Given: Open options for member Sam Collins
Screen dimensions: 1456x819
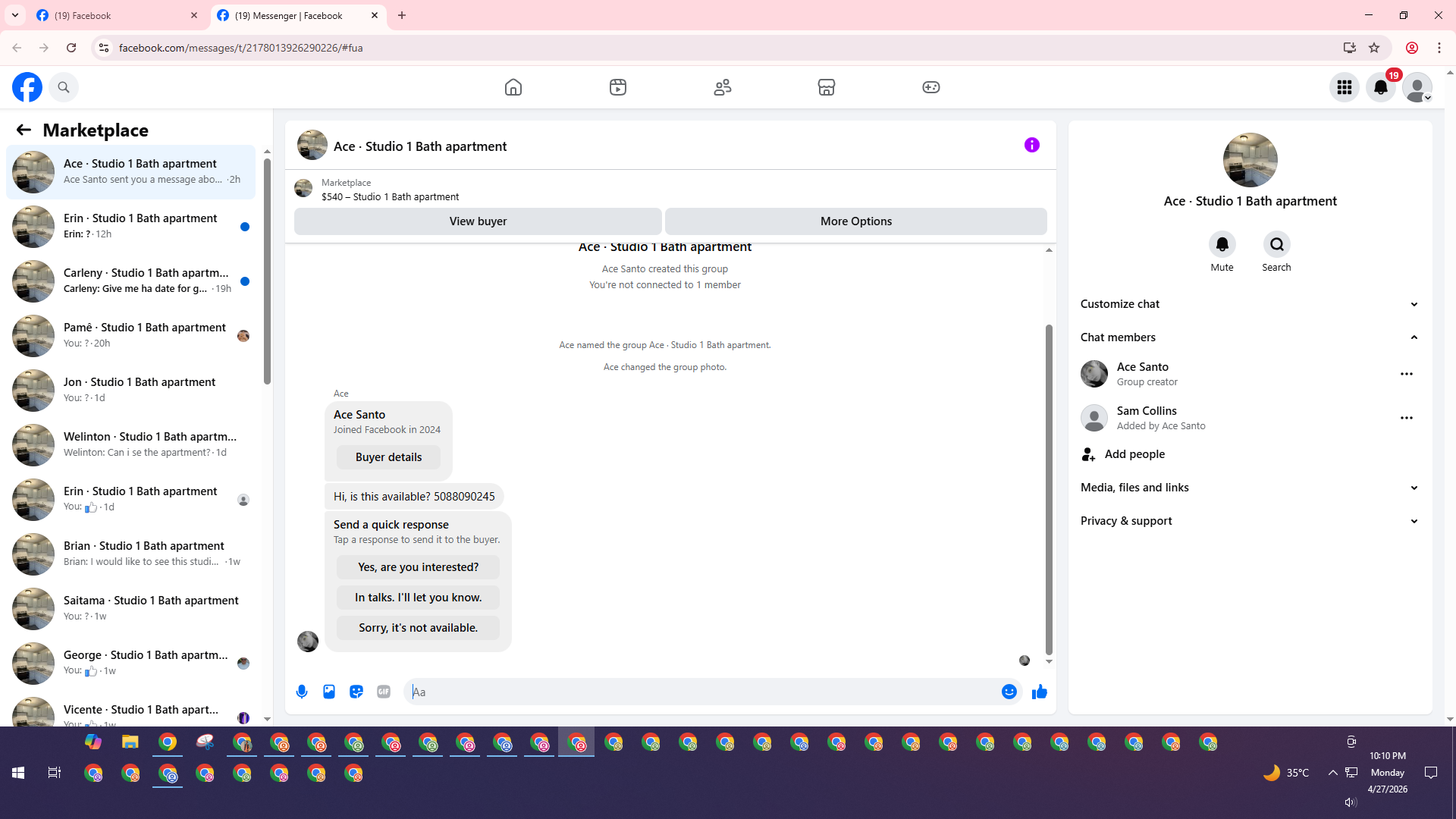Looking at the screenshot, I should point(1406,418).
